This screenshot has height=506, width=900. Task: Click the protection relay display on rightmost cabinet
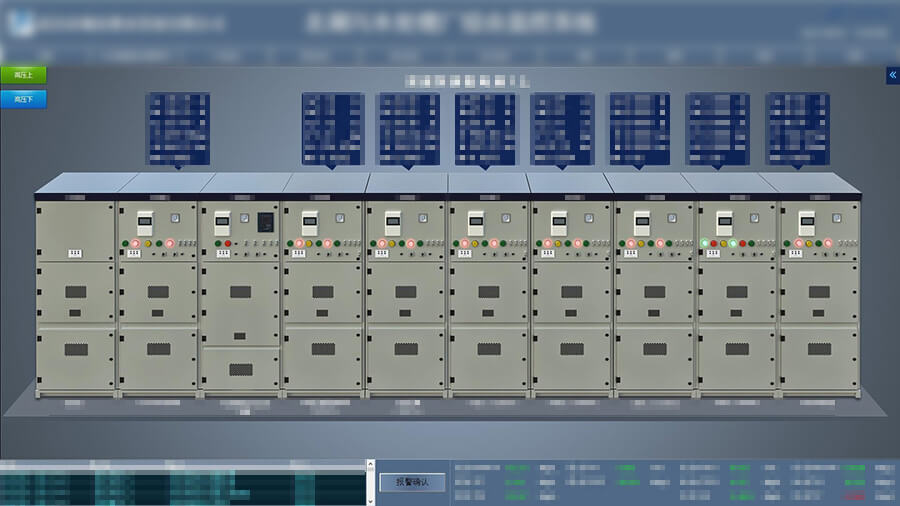(805, 222)
